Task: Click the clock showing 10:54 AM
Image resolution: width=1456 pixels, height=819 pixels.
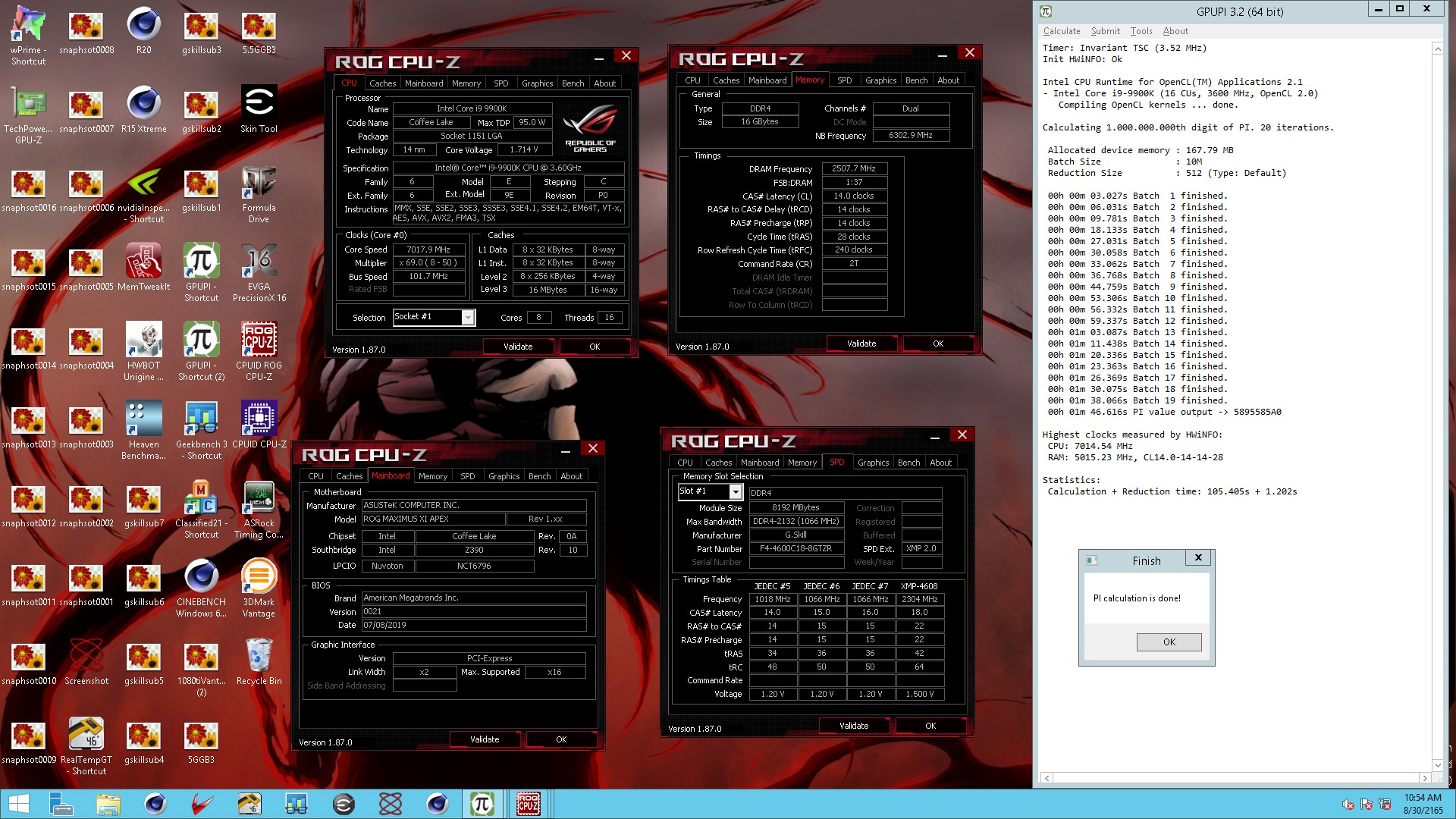Action: (x=1423, y=798)
